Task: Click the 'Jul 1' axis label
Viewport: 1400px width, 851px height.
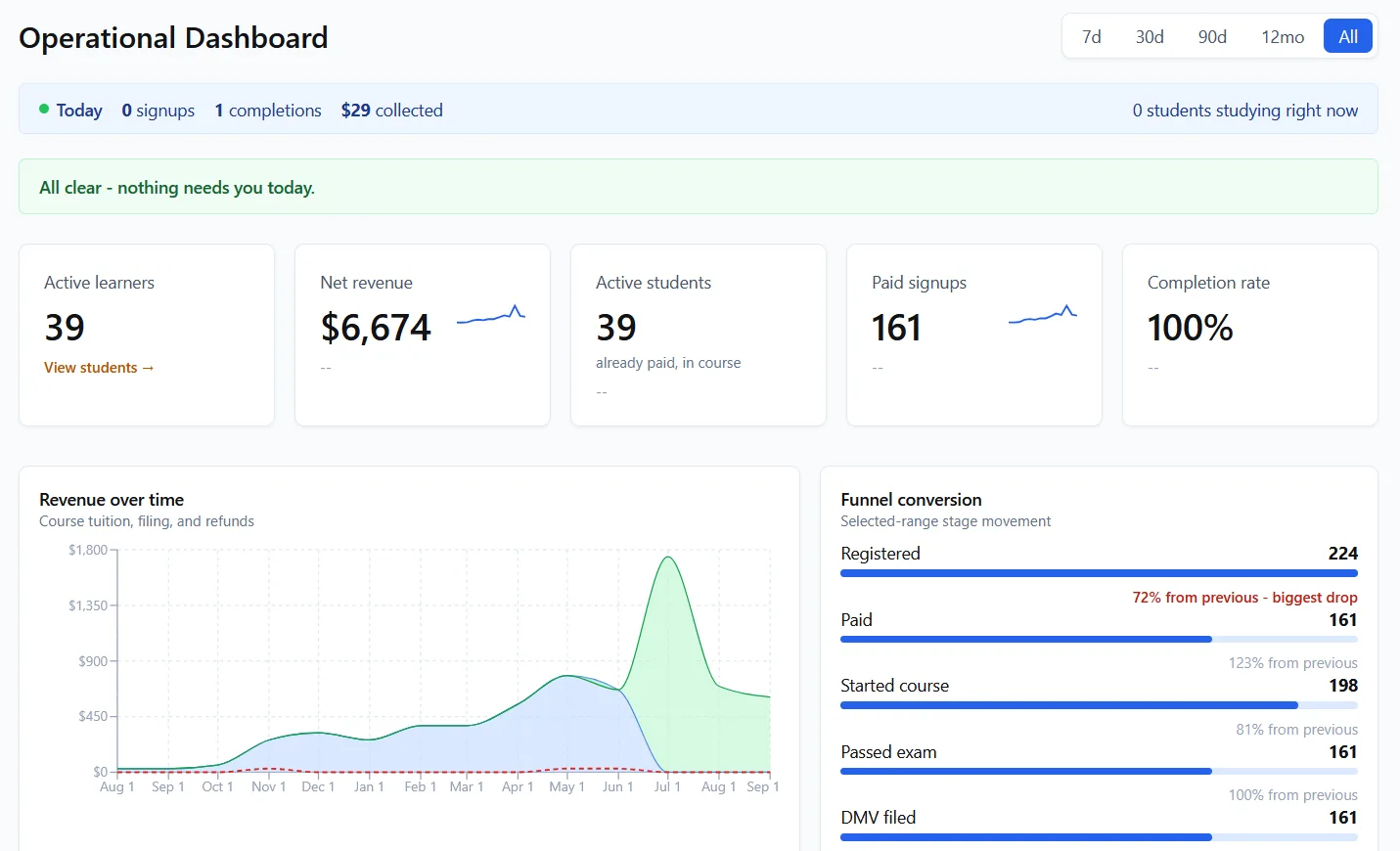Action: tap(667, 786)
